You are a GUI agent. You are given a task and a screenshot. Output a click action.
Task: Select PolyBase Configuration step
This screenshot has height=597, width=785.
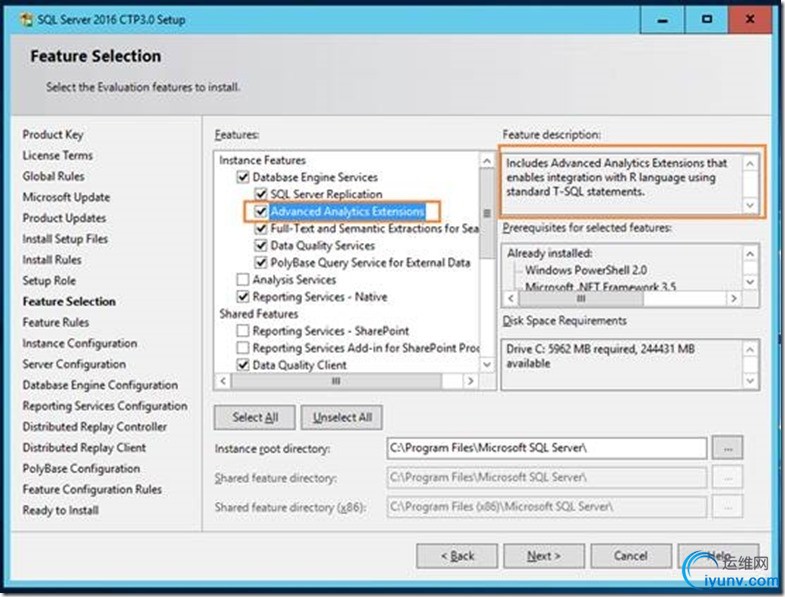(81, 469)
